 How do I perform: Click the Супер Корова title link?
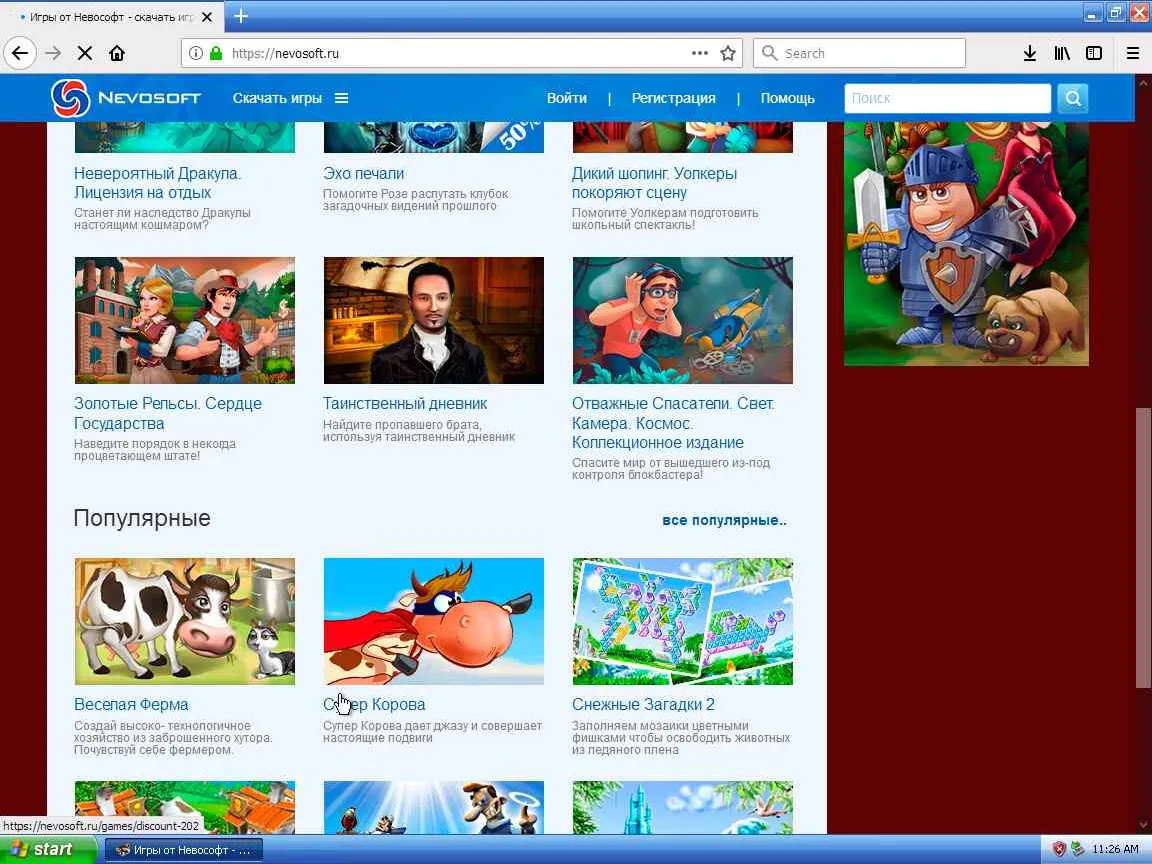click(x=374, y=705)
